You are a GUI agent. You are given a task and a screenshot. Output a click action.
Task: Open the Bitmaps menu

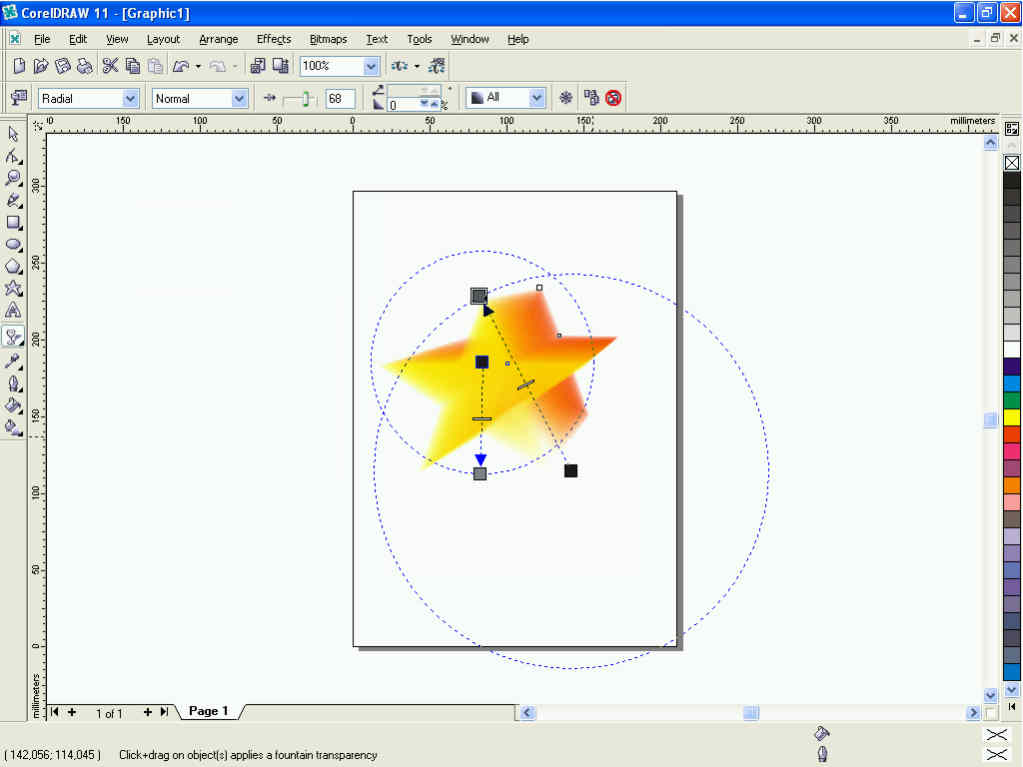point(328,39)
